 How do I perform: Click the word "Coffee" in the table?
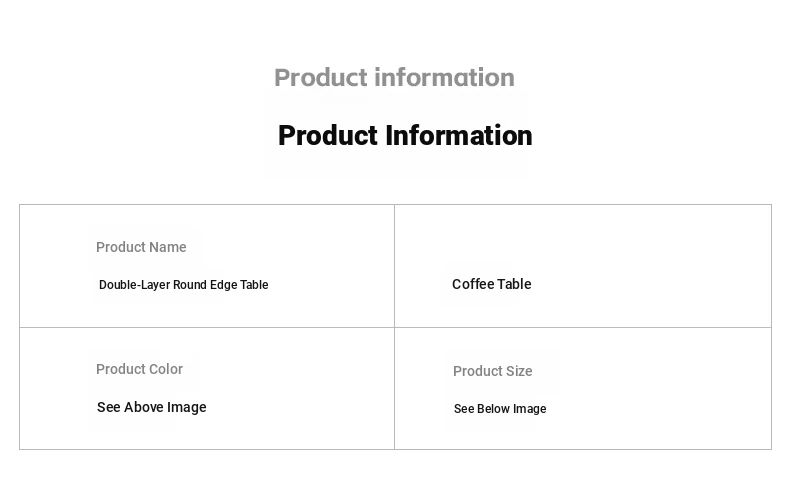click(x=473, y=284)
